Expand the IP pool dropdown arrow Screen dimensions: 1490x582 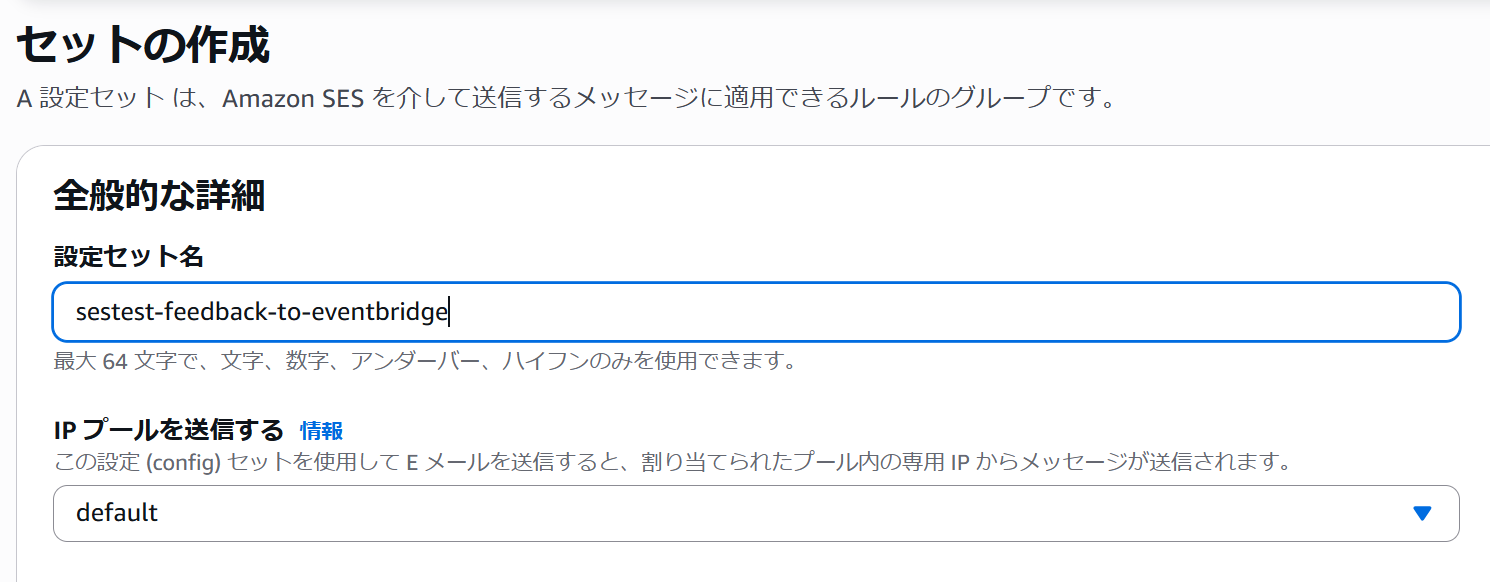click(x=1422, y=513)
